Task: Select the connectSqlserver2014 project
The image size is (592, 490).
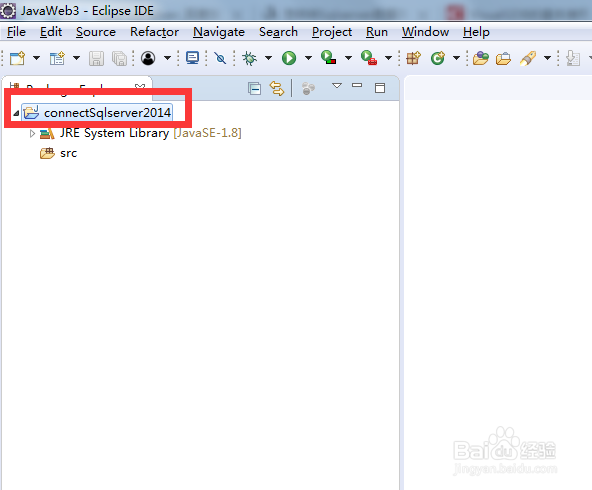Action: tap(108, 113)
